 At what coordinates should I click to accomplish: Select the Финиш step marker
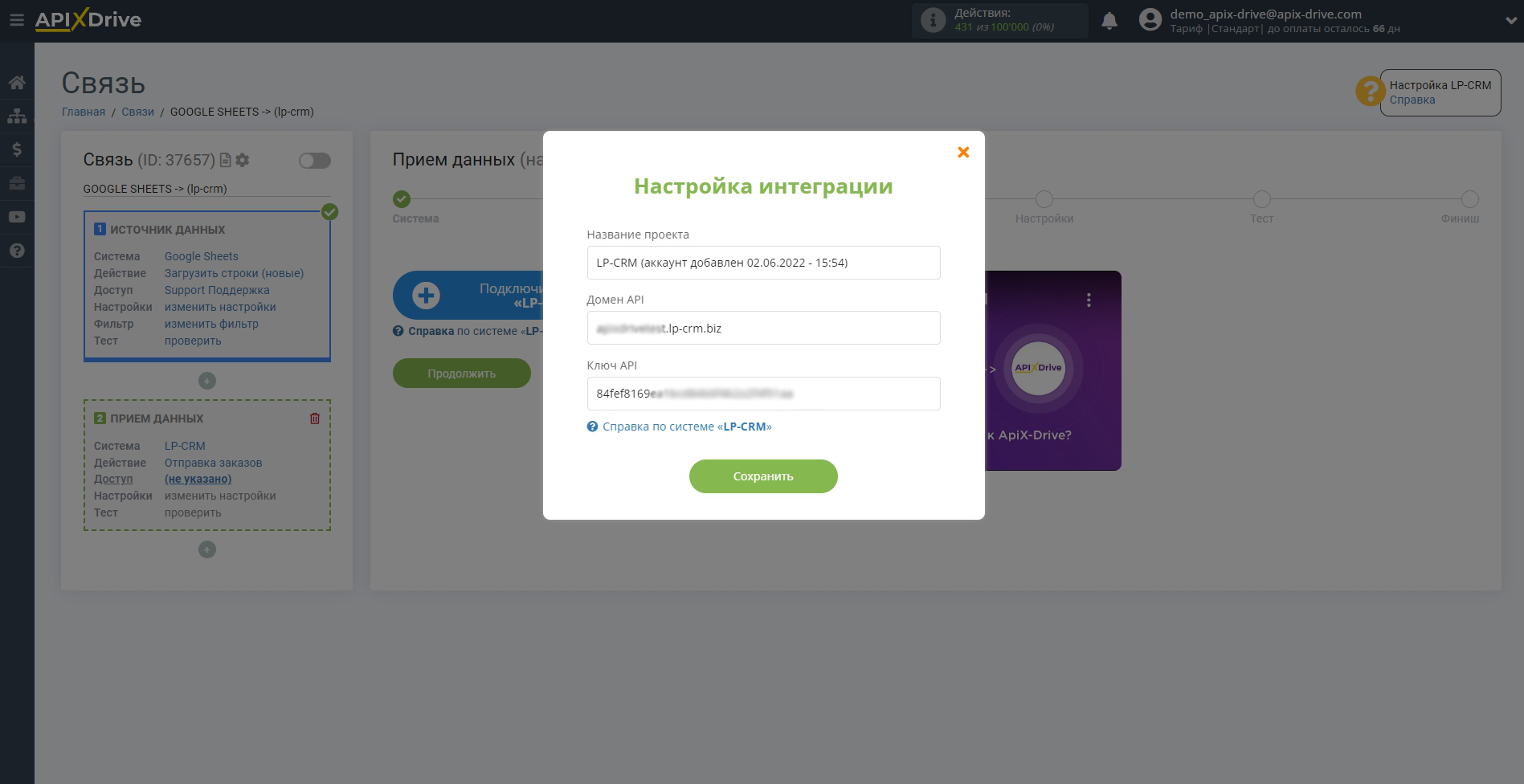pyautogui.click(x=1470, y=199)
